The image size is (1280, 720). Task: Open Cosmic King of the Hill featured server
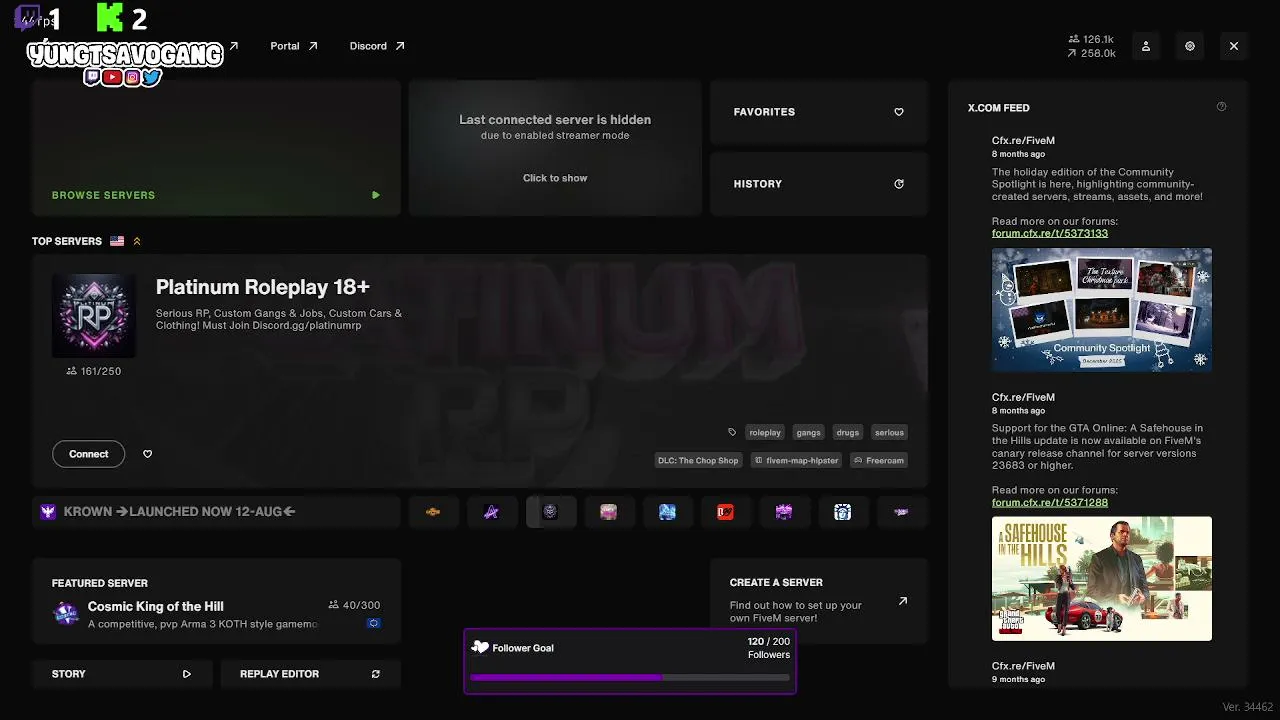point(216,601)
